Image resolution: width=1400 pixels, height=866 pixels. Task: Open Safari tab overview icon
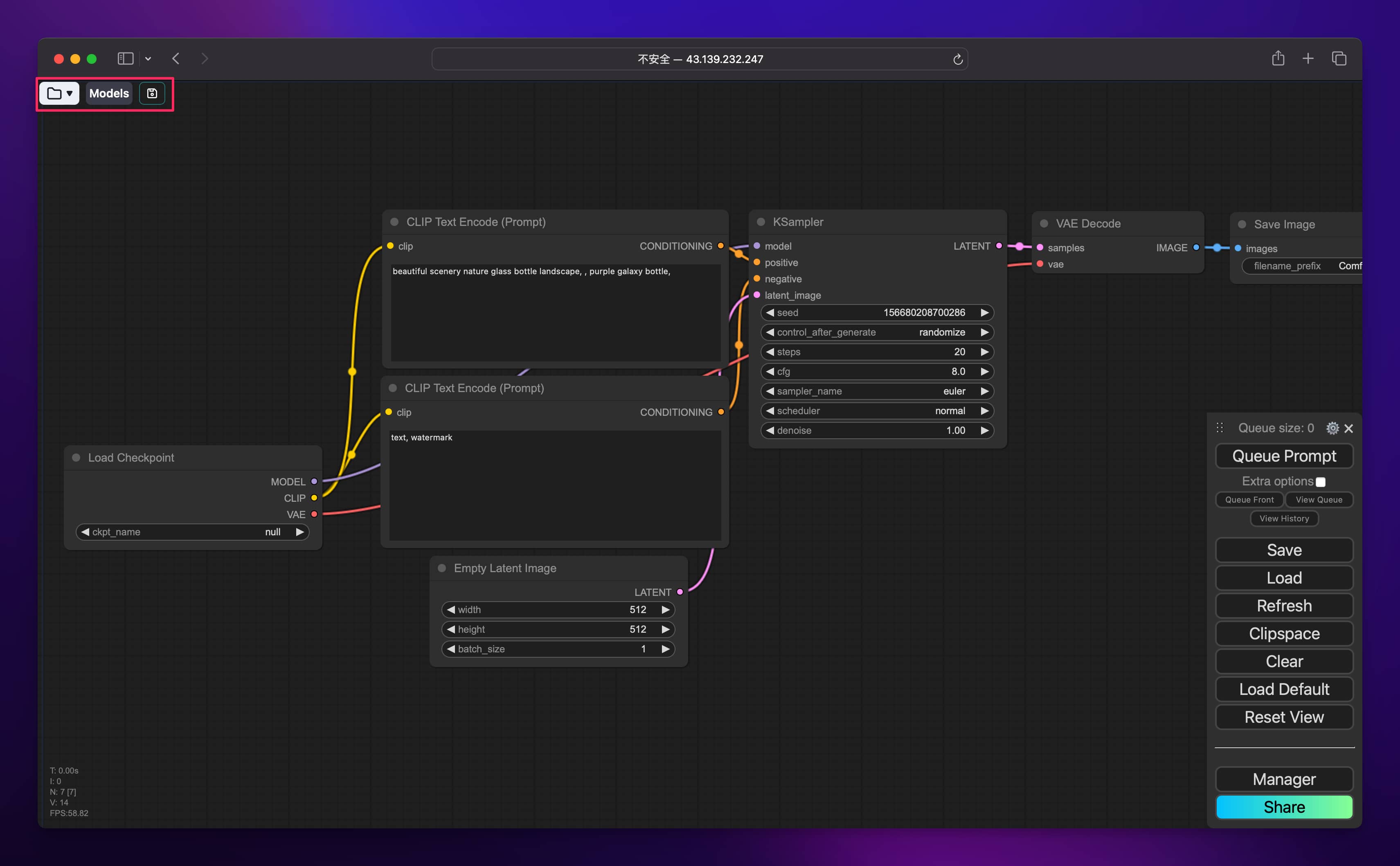(1339, 59)
